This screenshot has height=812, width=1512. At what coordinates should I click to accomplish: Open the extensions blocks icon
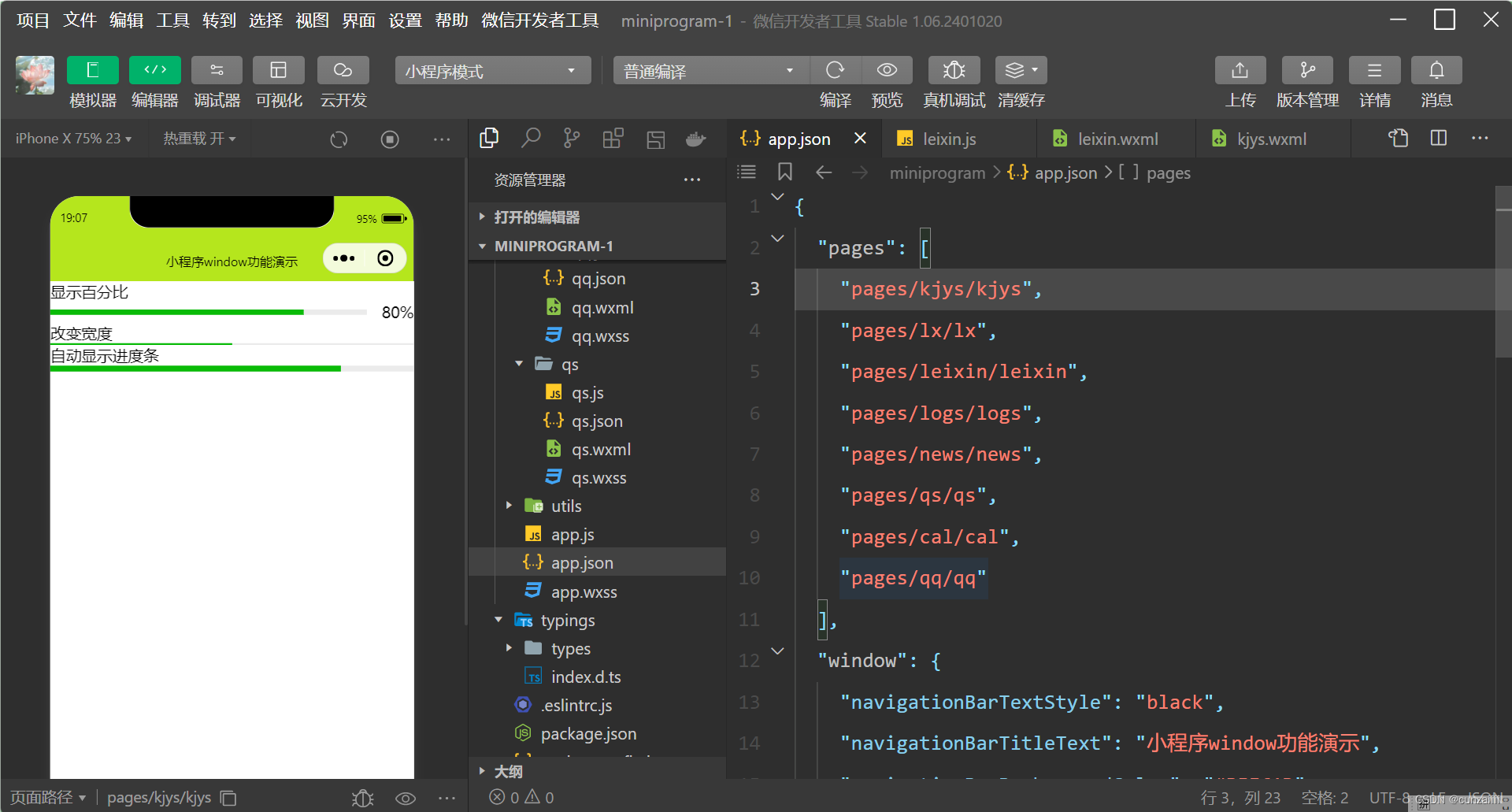tap(613, 139)
